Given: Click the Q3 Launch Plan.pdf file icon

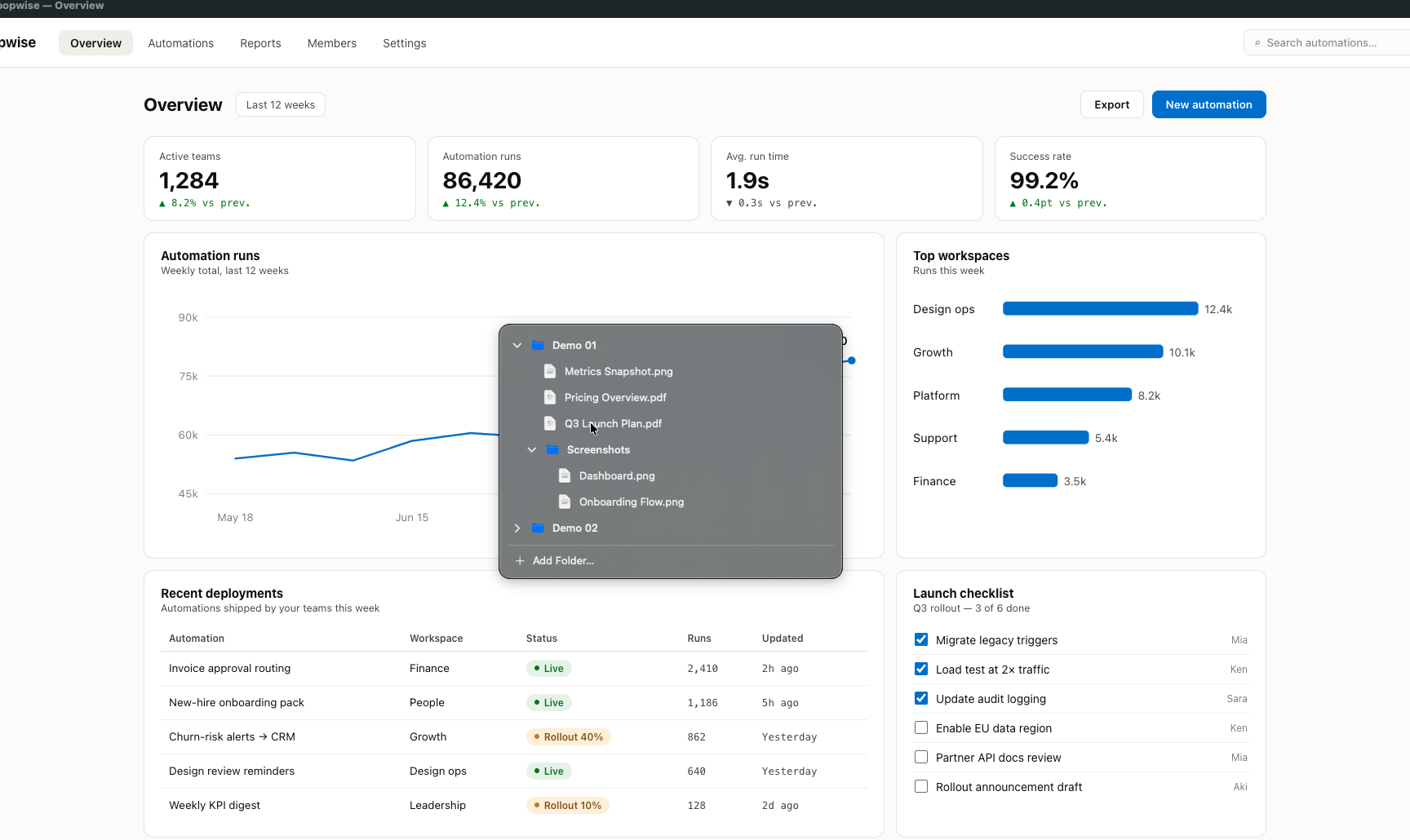Looking at the screenshot, I should pyautogui.click(x=550, y=423).
